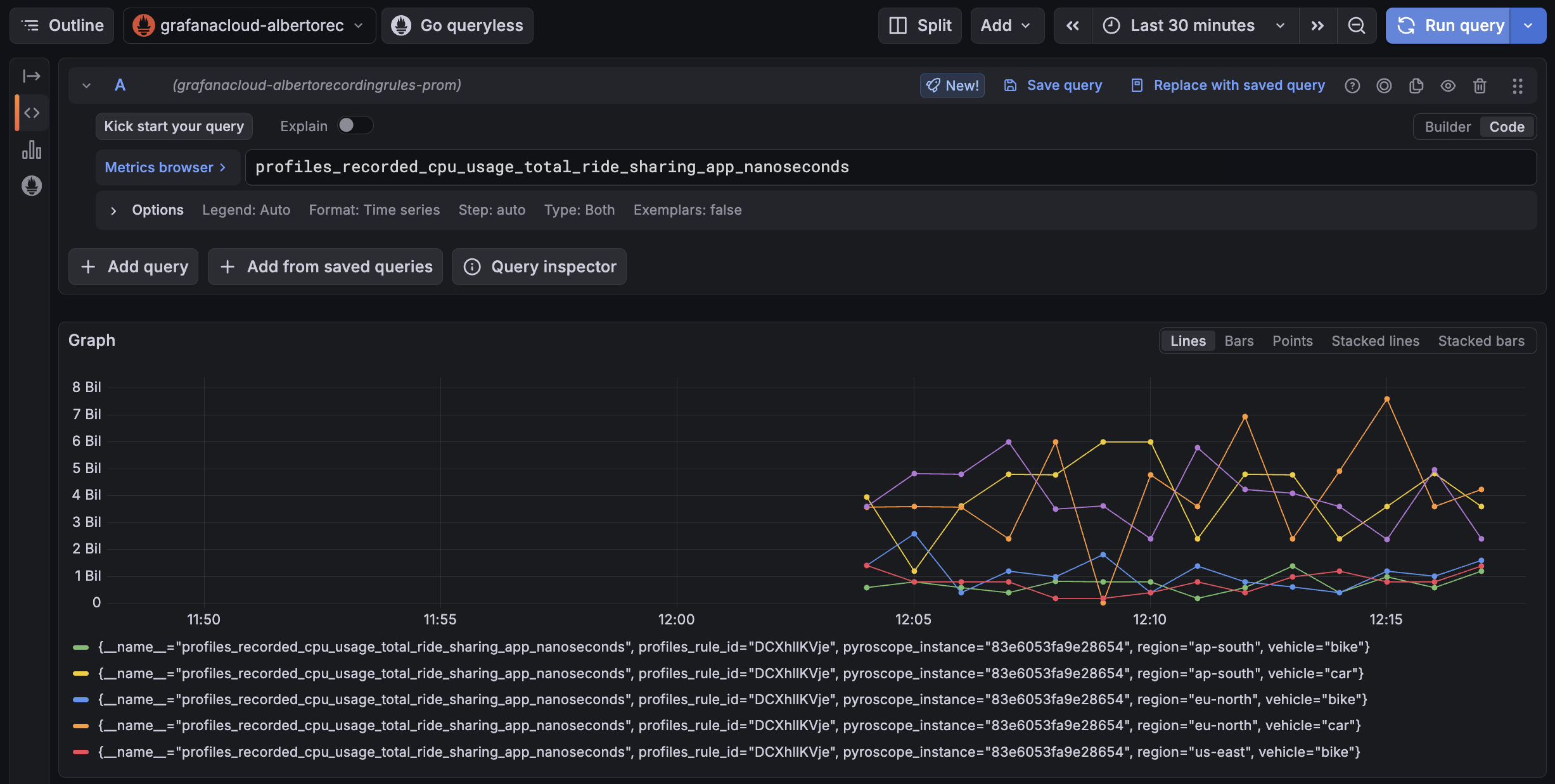Click zoom out time range icon
This screenshot has height=784, width=1555.
pyautogui.click(x=1356, y=25)
